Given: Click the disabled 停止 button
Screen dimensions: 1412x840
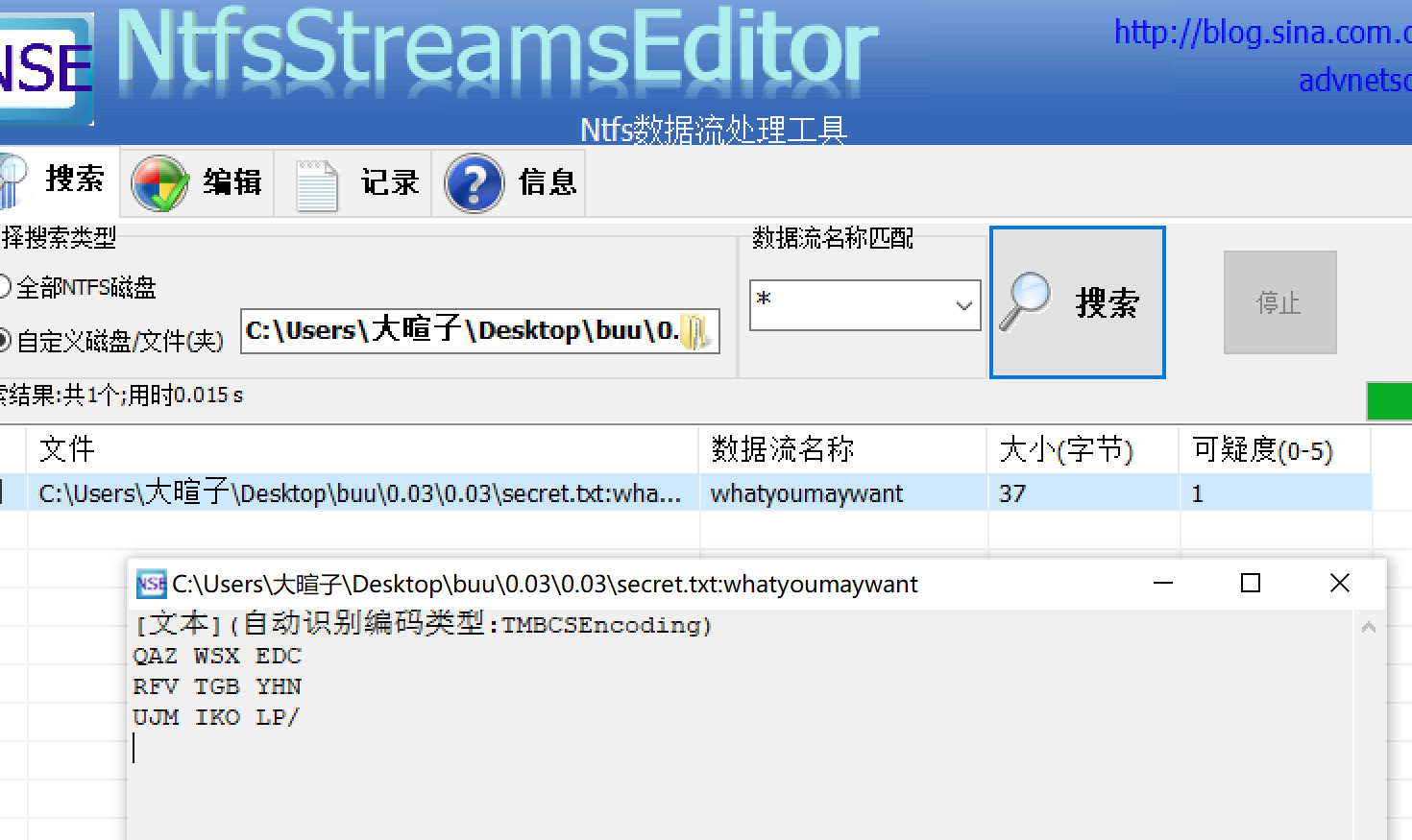Looking at the screenshot, I should (x=1279, y=302).
